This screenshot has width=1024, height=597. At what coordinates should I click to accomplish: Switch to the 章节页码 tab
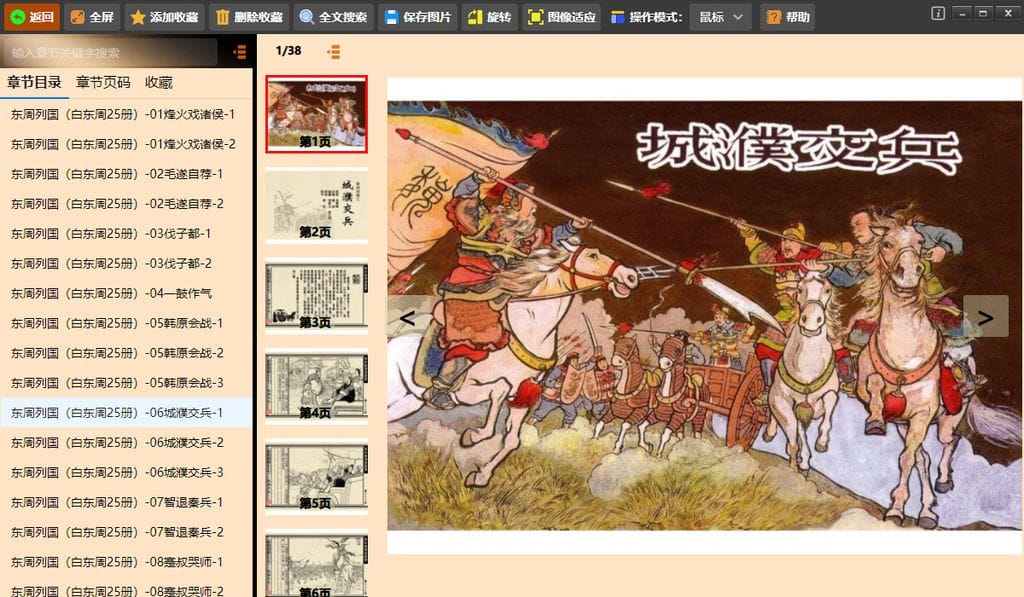pos(103,83)
